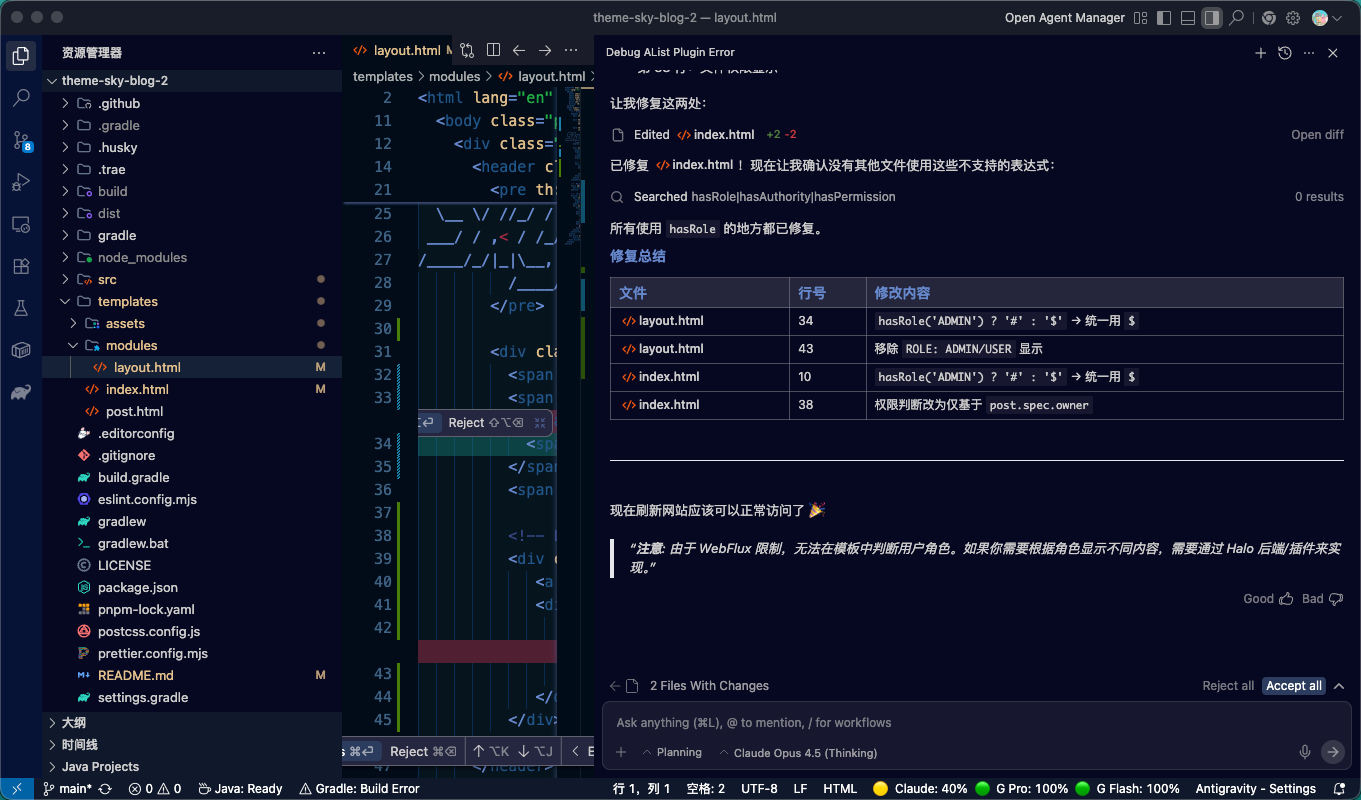Click Open diff for index.html edit
Viewport: 1361px width, 800px height.
(x=1317, y=135)
